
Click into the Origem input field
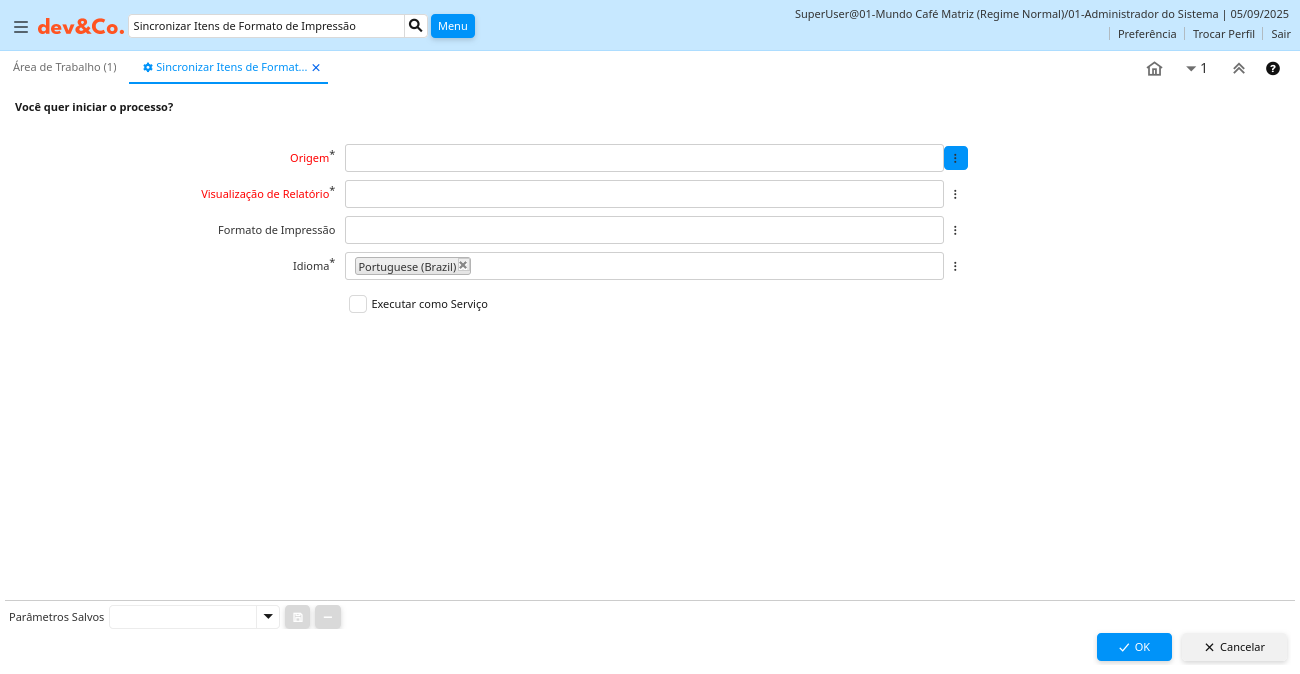point(644,158)
